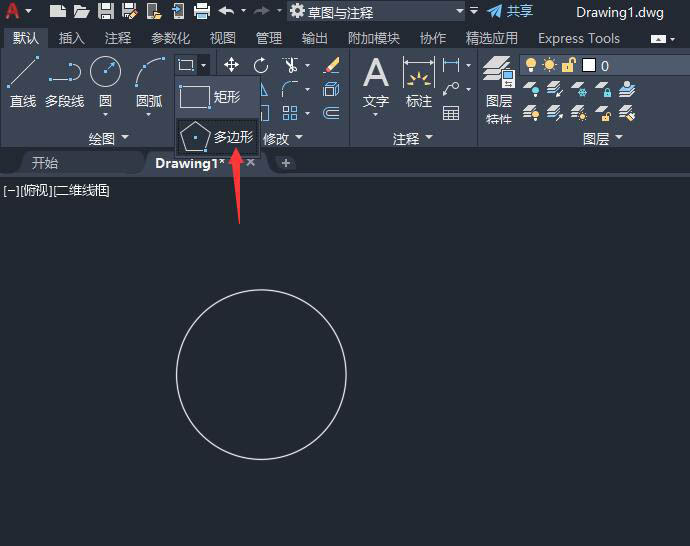
Task: Click the layer Lock padlock tool
Action: 603,89
